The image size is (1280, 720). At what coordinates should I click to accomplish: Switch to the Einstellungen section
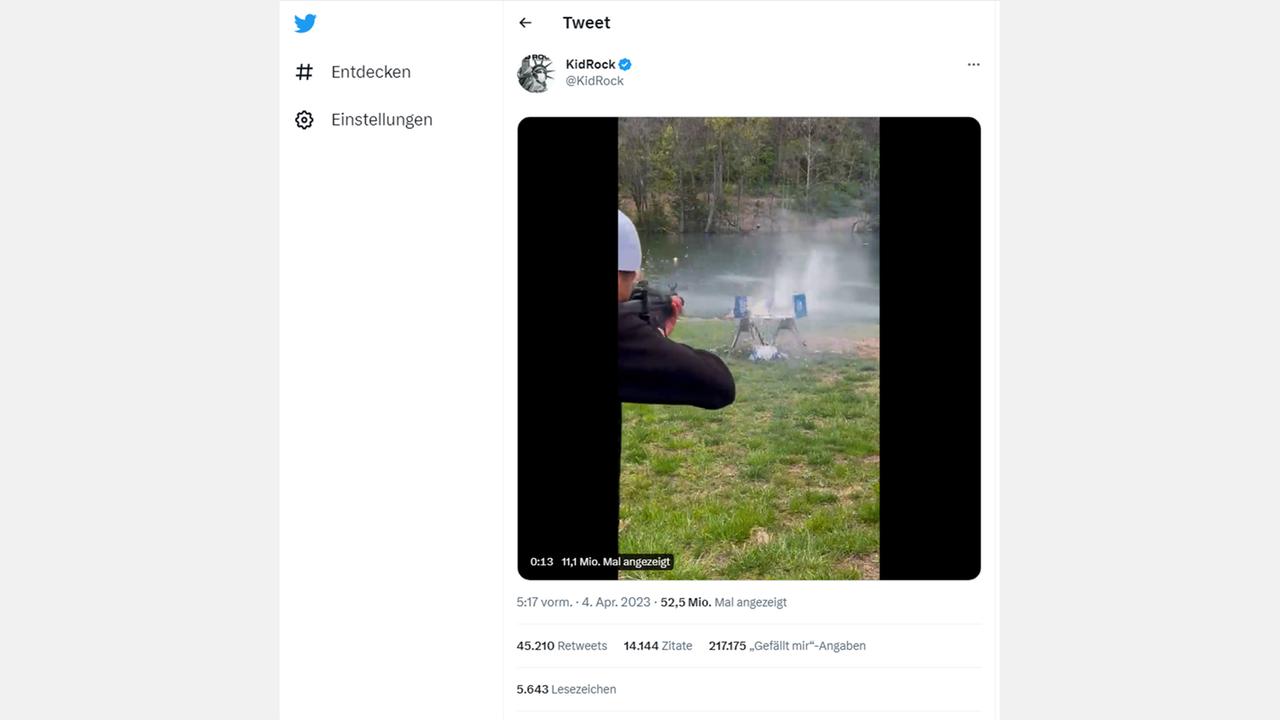(381, 119)
